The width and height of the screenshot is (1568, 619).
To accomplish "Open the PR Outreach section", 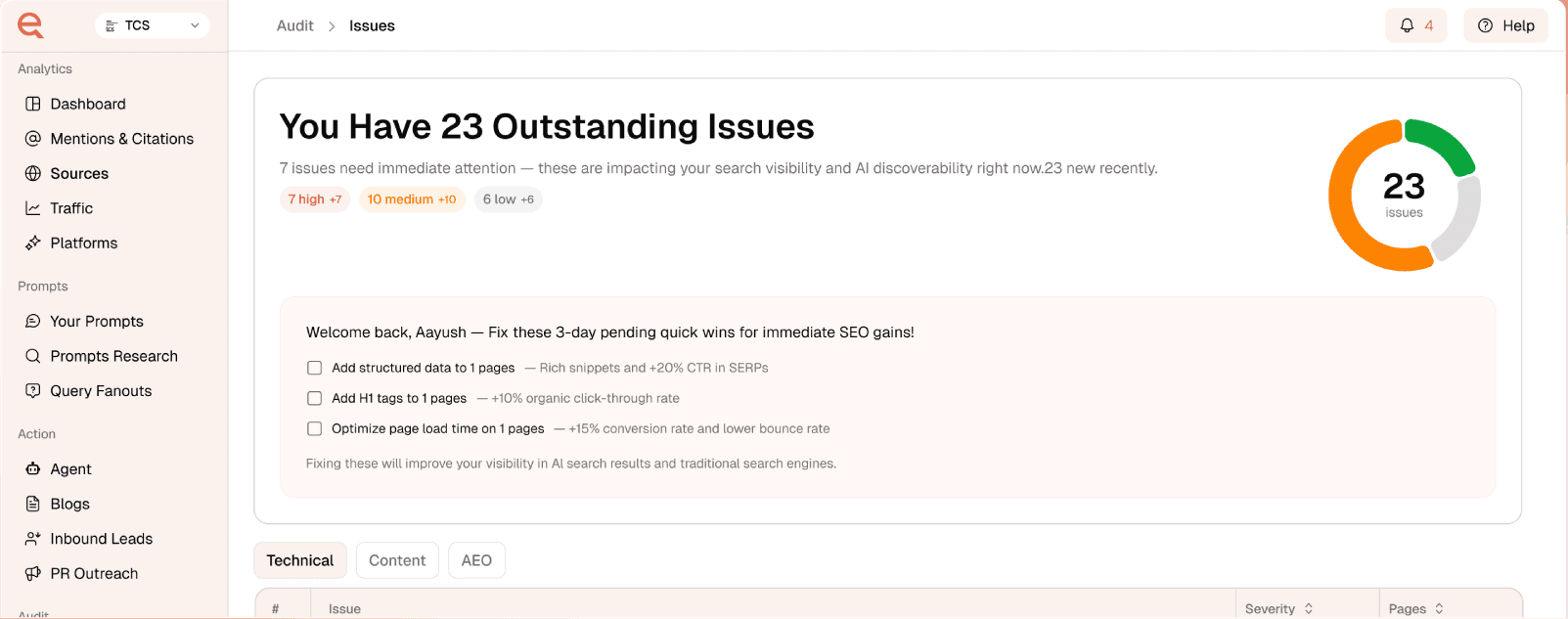I will point(94,573).
